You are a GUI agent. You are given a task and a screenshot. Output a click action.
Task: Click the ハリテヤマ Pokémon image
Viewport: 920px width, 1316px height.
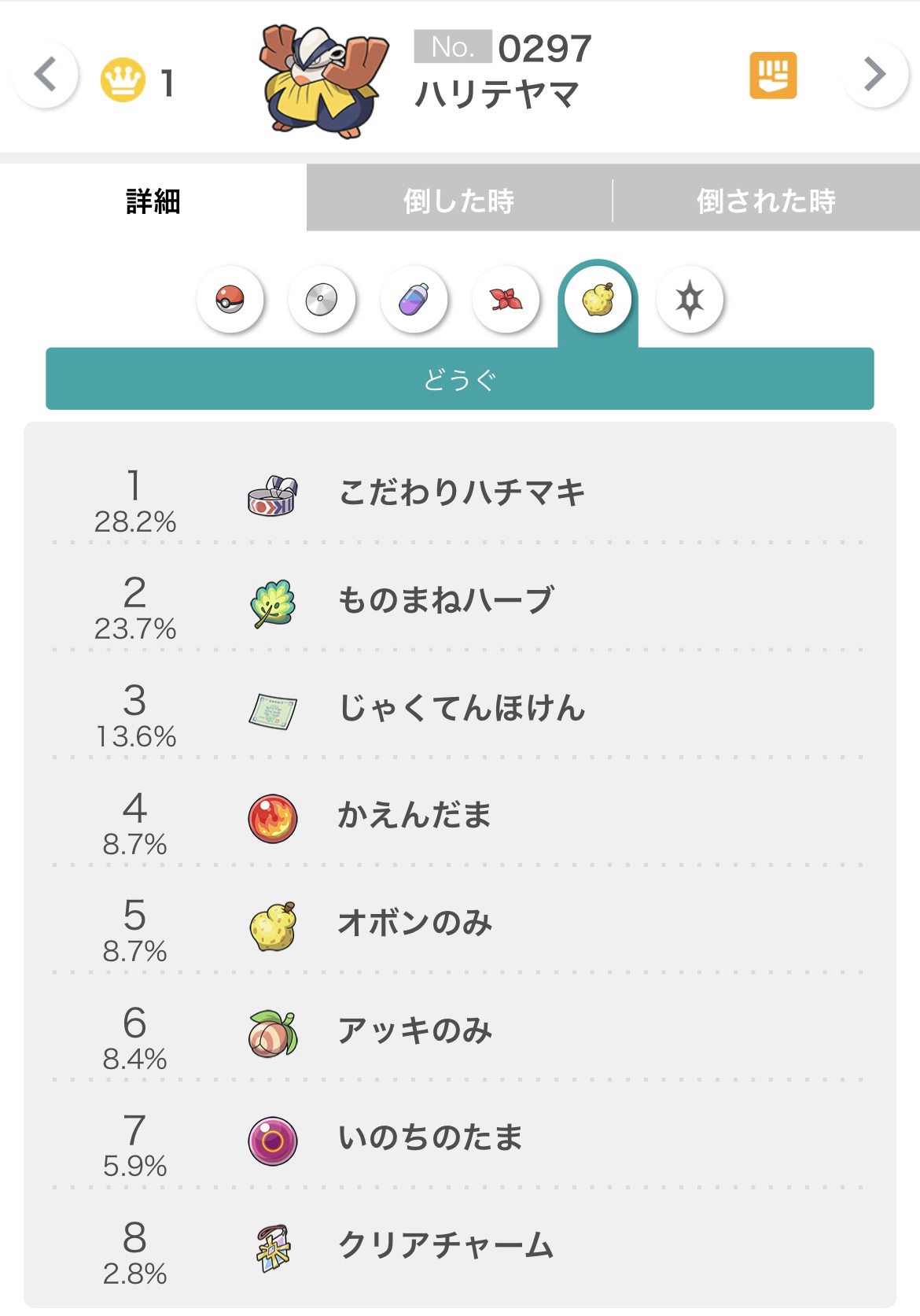coord(323,81)
